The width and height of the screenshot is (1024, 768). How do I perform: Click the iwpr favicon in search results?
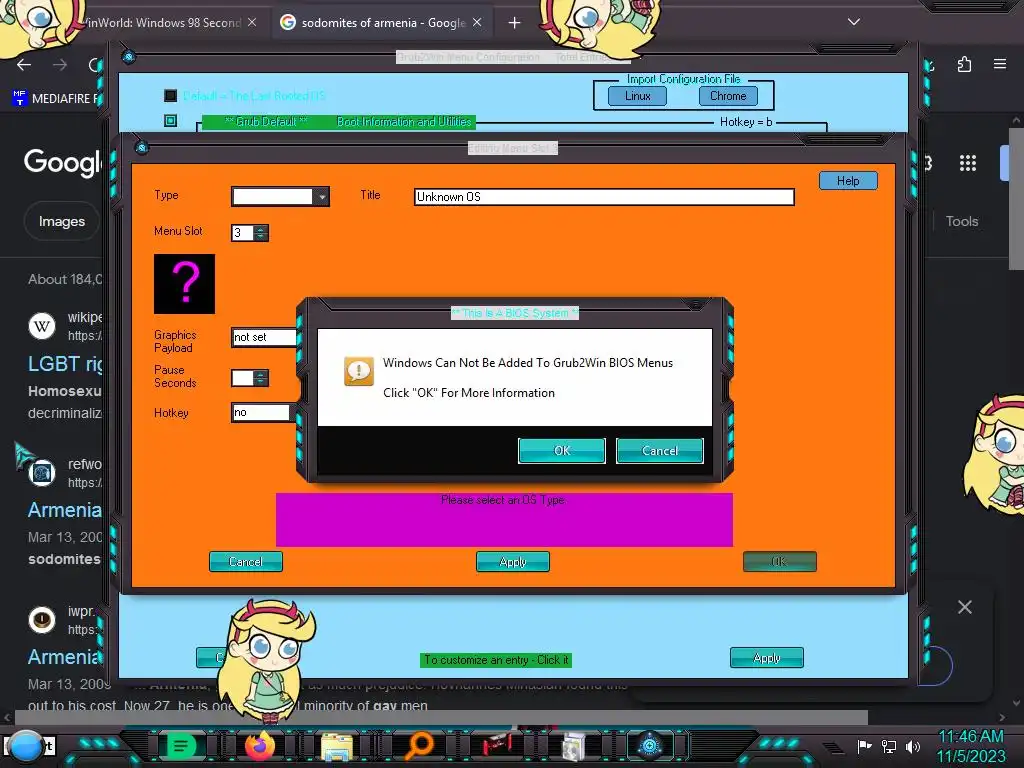coord(42,619)
